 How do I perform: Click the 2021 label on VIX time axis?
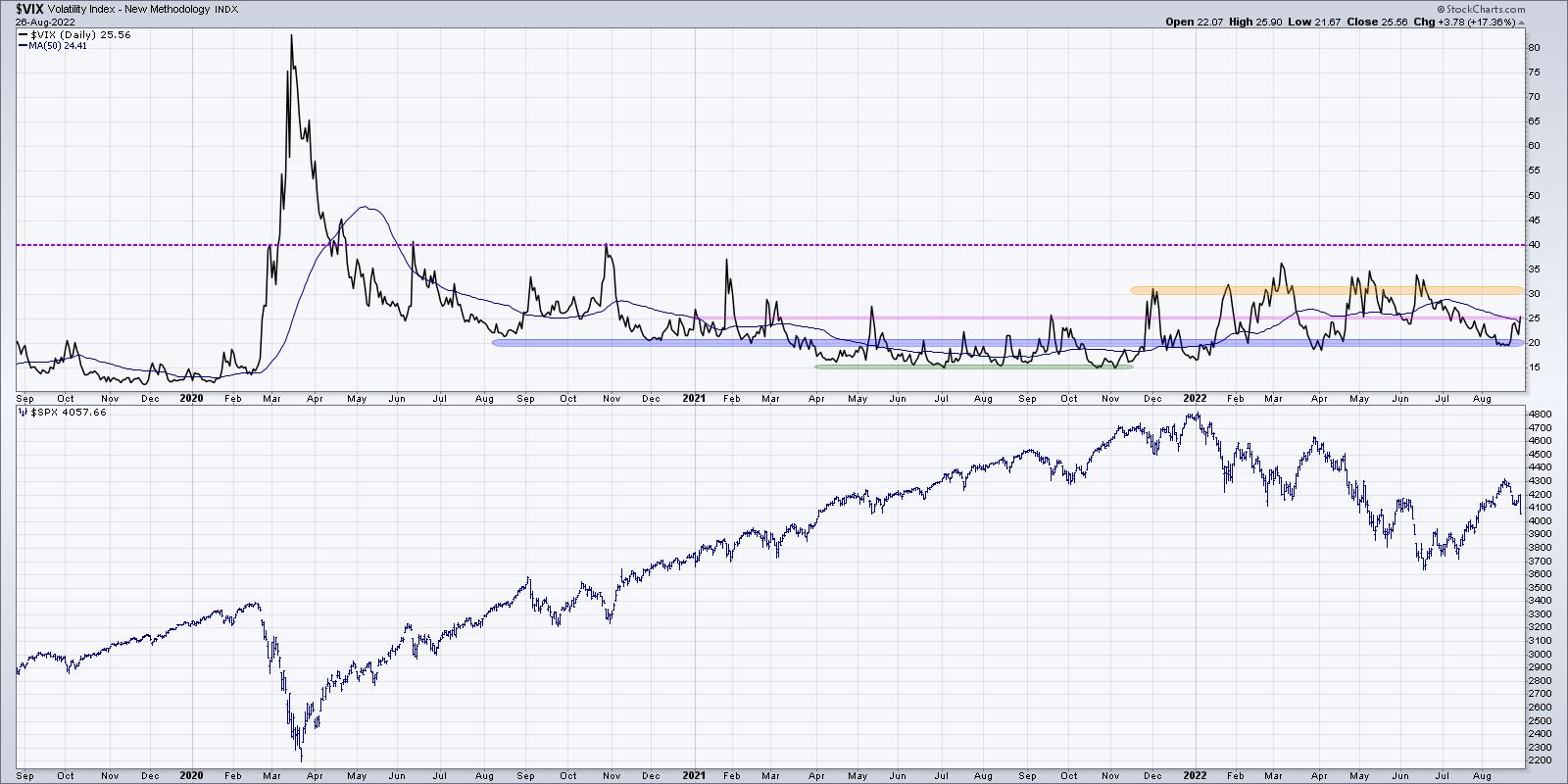693,399
